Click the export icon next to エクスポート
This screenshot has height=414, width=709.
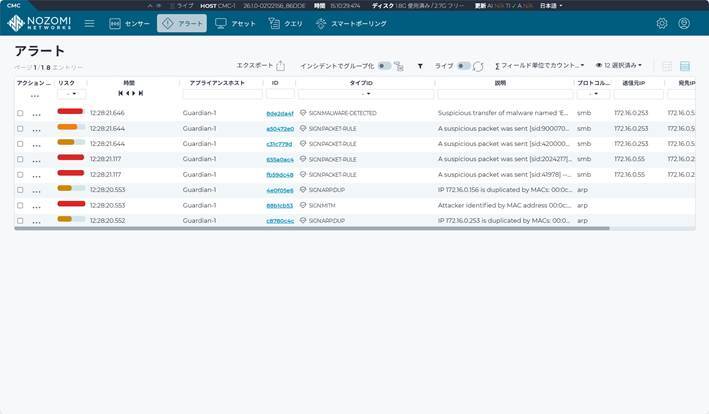(281, 66)
